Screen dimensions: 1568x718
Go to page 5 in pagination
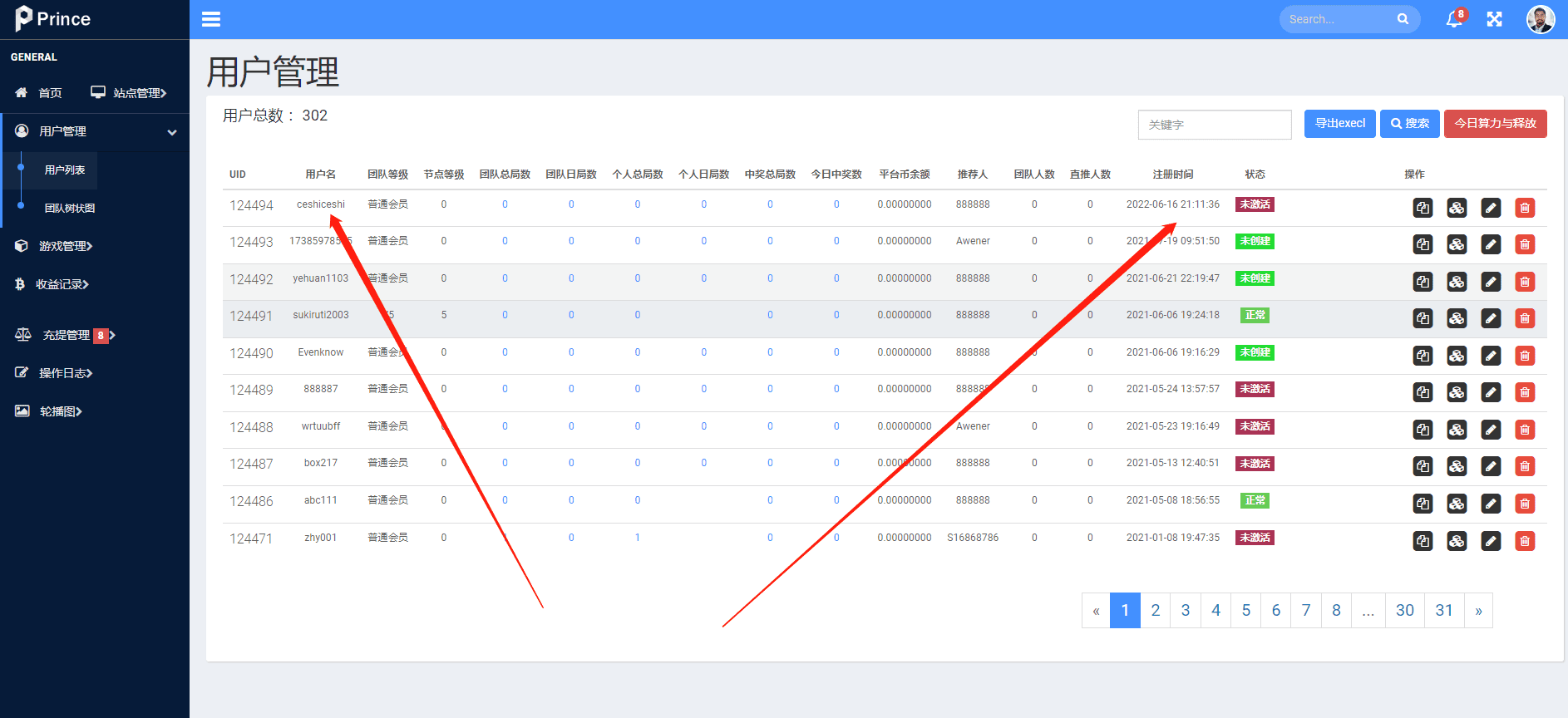[1245, 611]
